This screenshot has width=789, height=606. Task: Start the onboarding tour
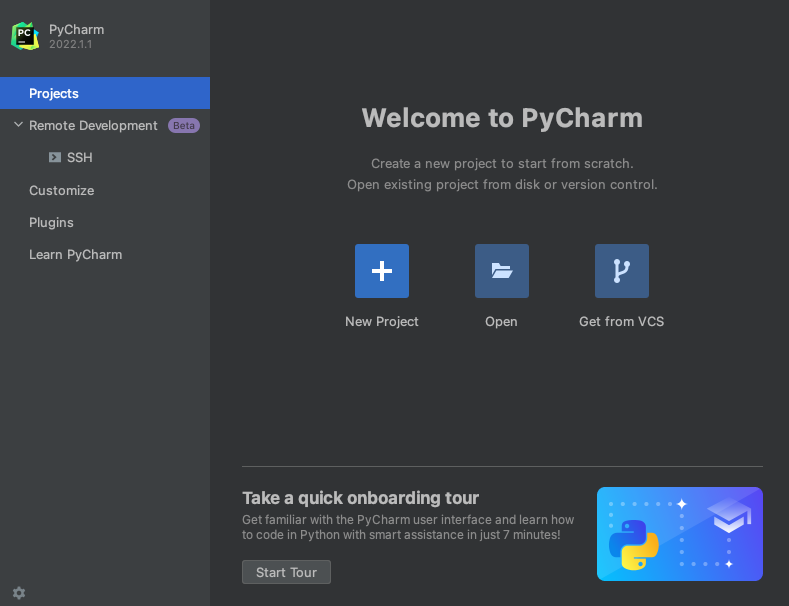[286, 572]
